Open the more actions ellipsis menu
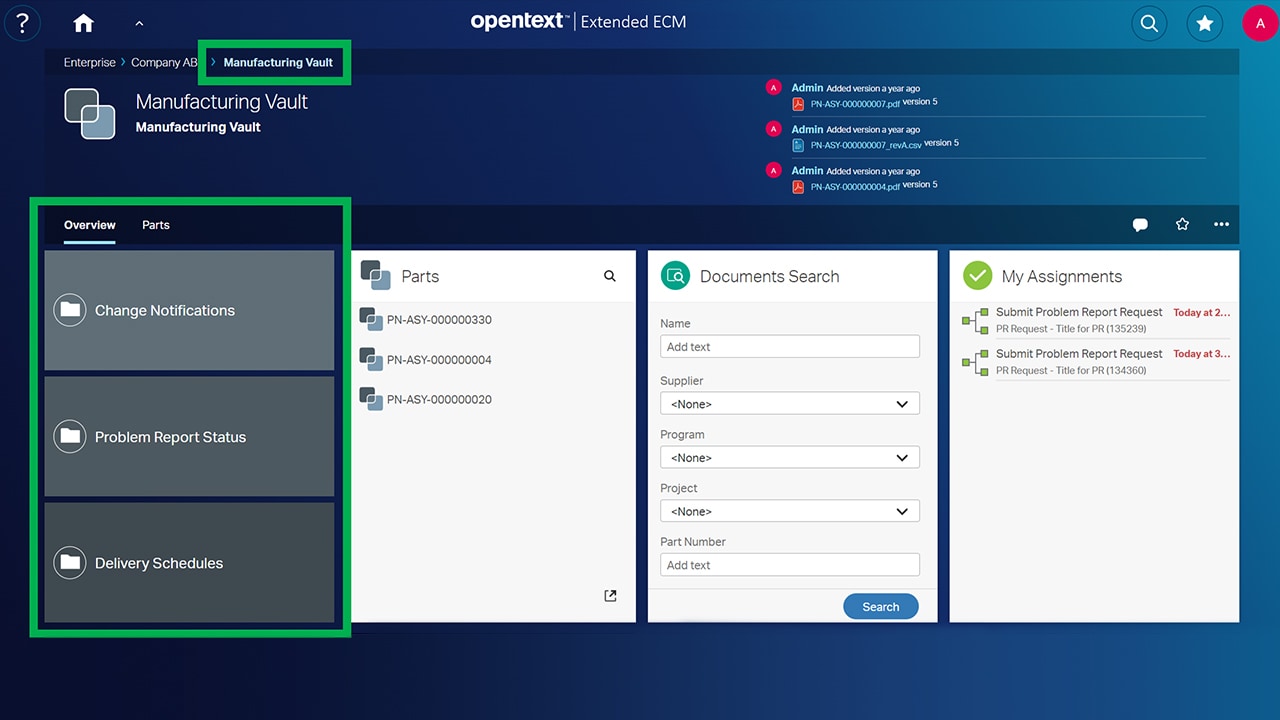This screenshot has height=720, width=1280. pos(1221,224)
